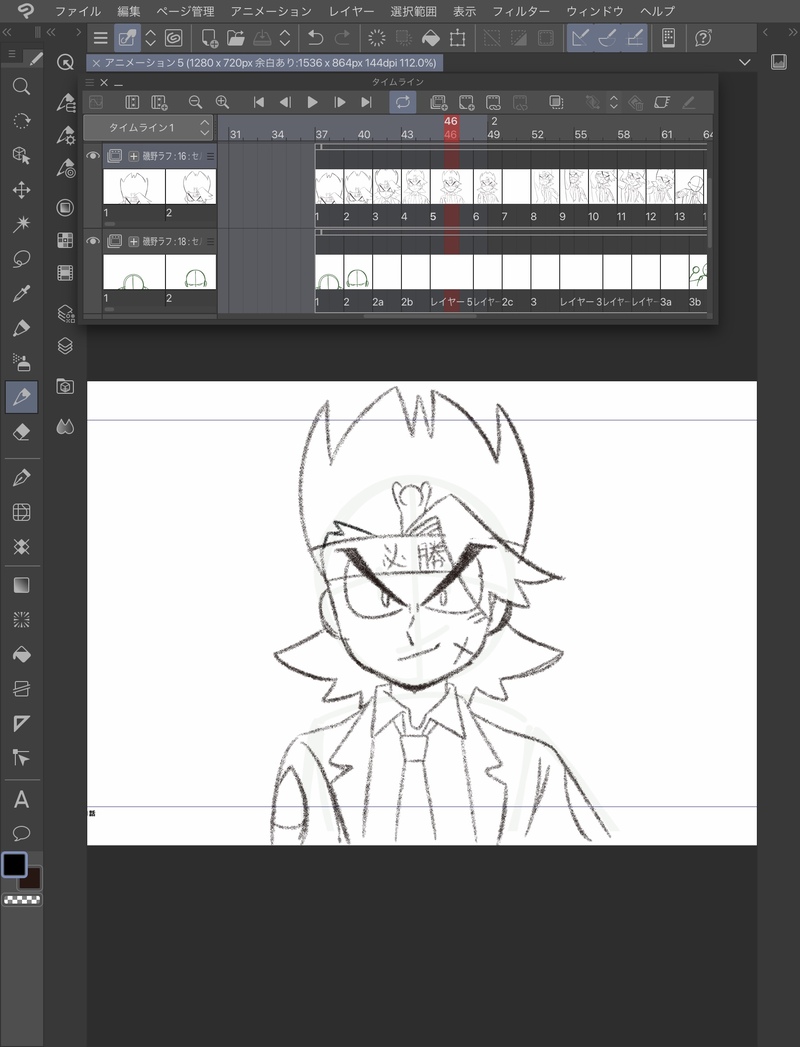This screenshot has width=800, height=1047.
Task: Expand the 磯野ラフ:16 folder plus icon
Action: [134, 156]
